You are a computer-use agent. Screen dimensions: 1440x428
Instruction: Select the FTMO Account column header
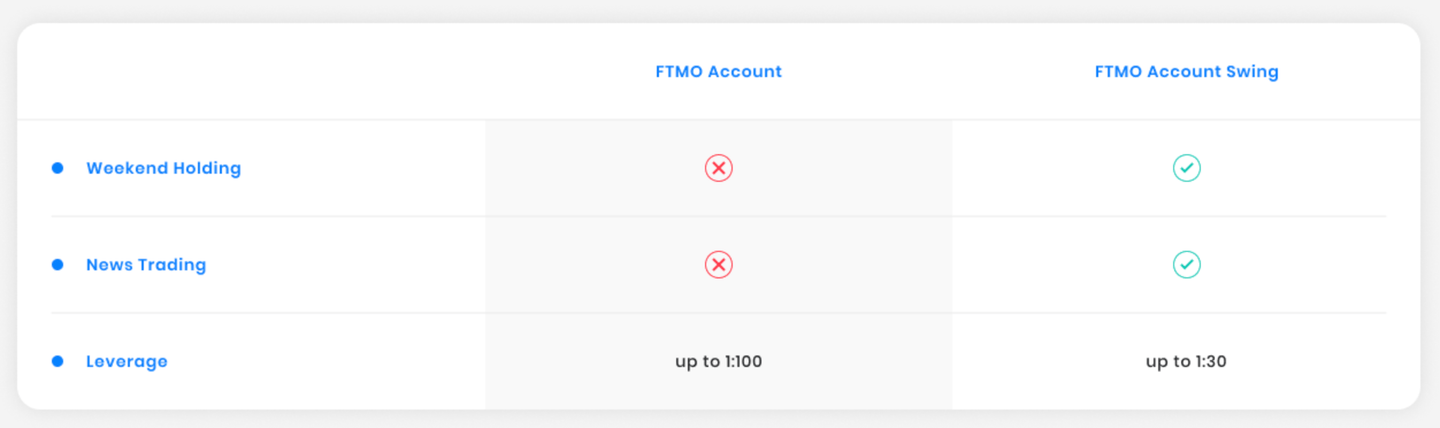click(x=718, y=71)
